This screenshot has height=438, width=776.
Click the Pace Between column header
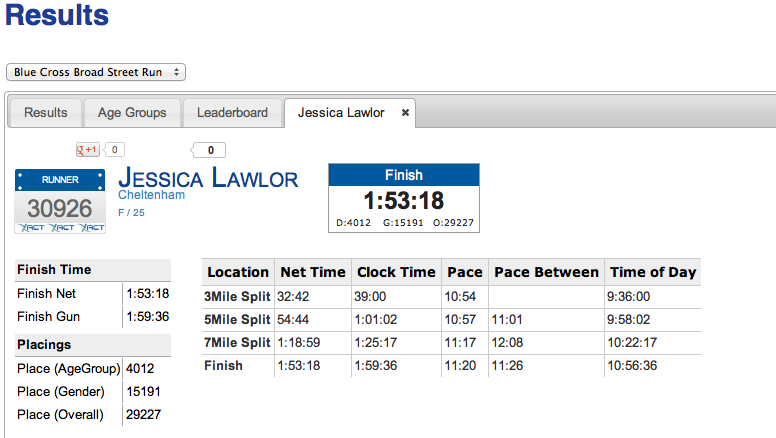[546, 272]
